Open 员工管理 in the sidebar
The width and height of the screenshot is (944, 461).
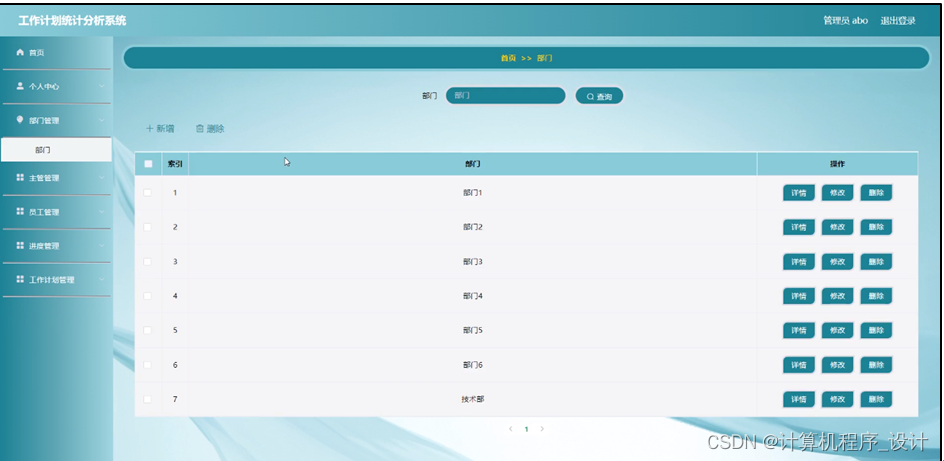57,212
